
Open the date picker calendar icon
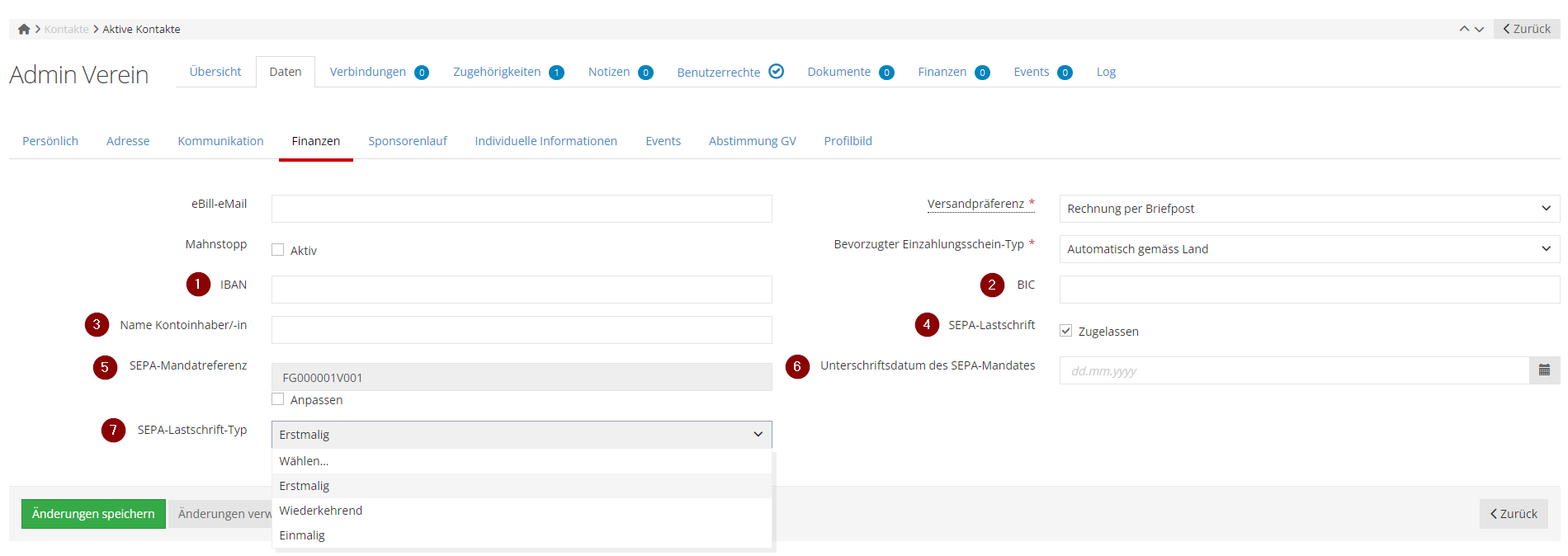1544,370
